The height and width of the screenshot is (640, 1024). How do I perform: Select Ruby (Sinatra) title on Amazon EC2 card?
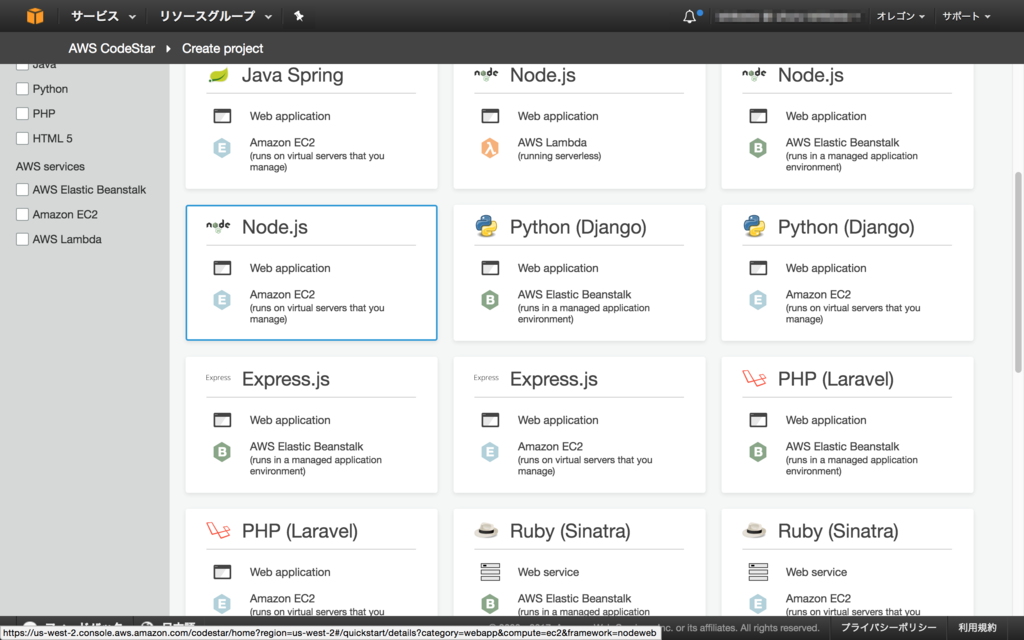pos(838,531)
